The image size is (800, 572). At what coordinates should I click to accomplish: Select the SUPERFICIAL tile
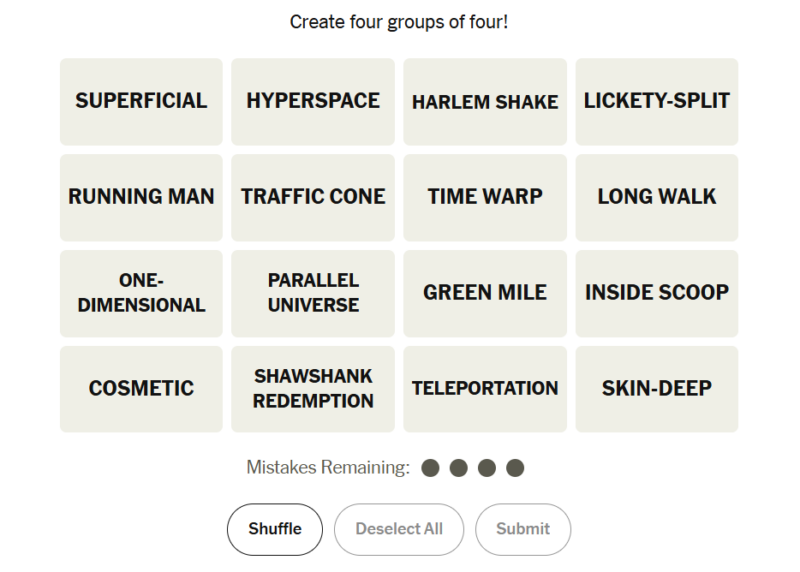pos(141,102)
